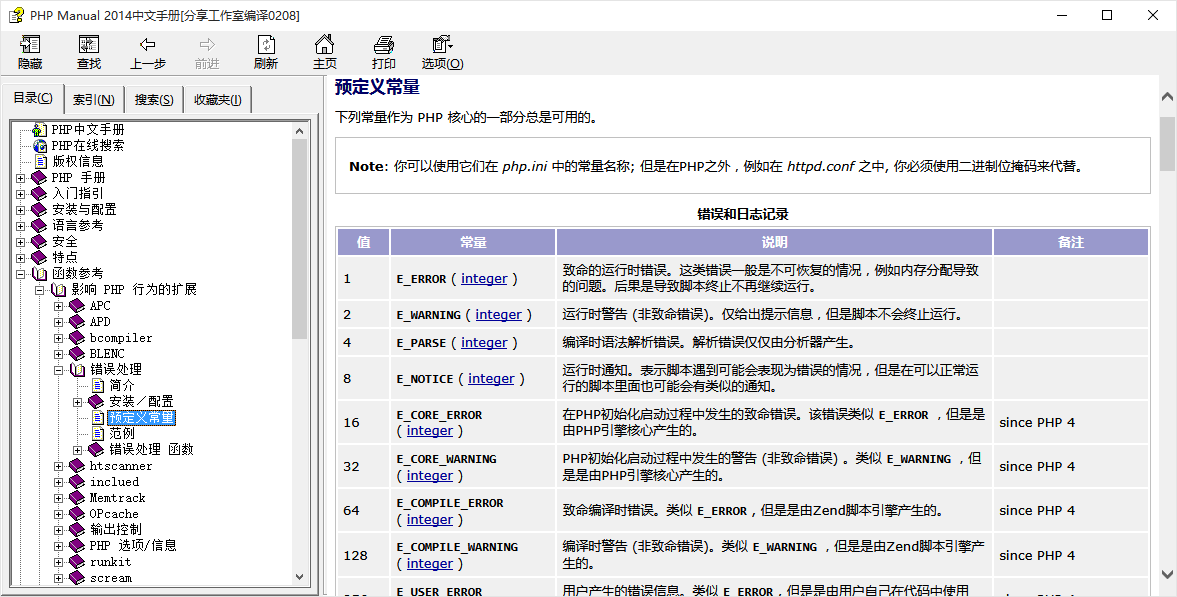The width and height of the screenshot is (1177, 597).
Task: Click the PHP在线搜索 globe icon
Action: click(40, 145)
